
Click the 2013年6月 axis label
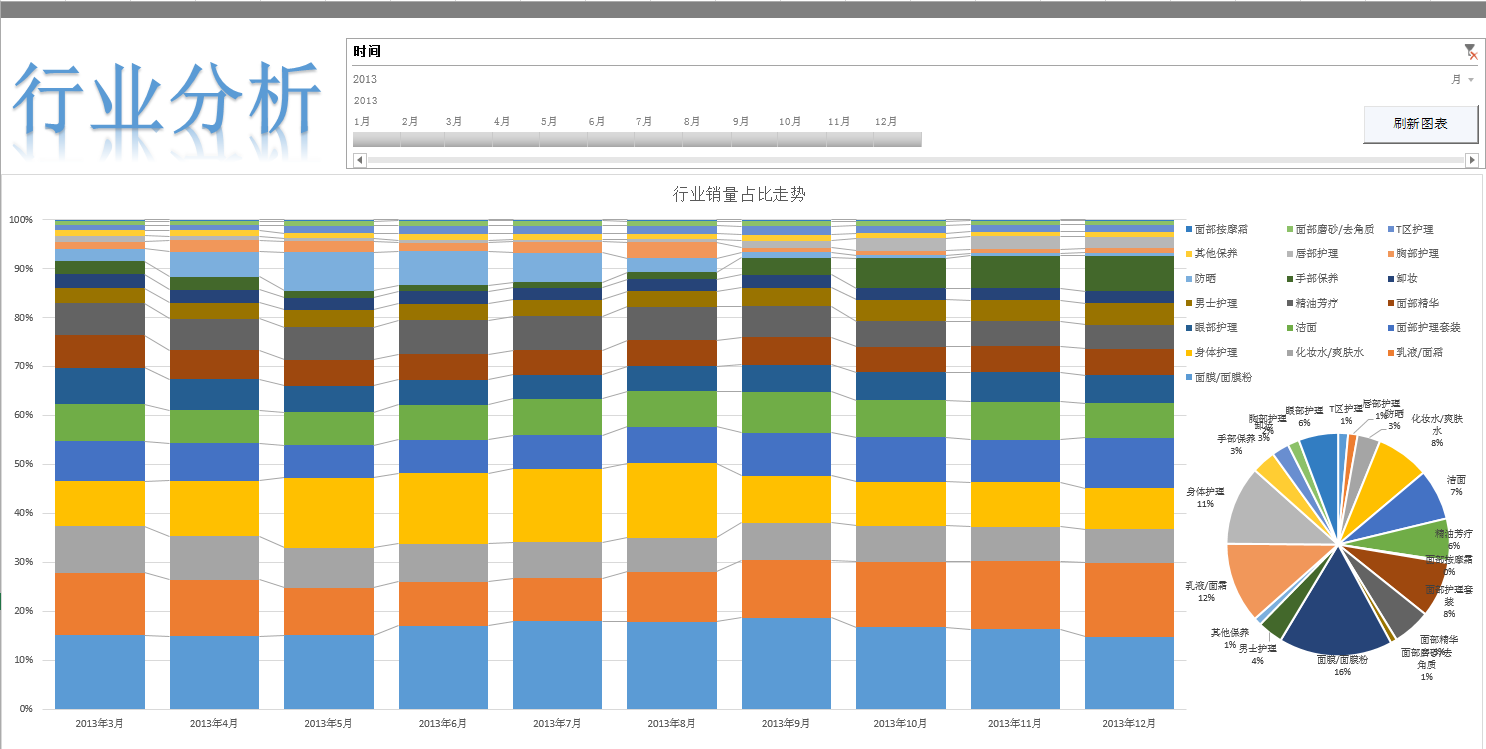click(x=442, y=723)
